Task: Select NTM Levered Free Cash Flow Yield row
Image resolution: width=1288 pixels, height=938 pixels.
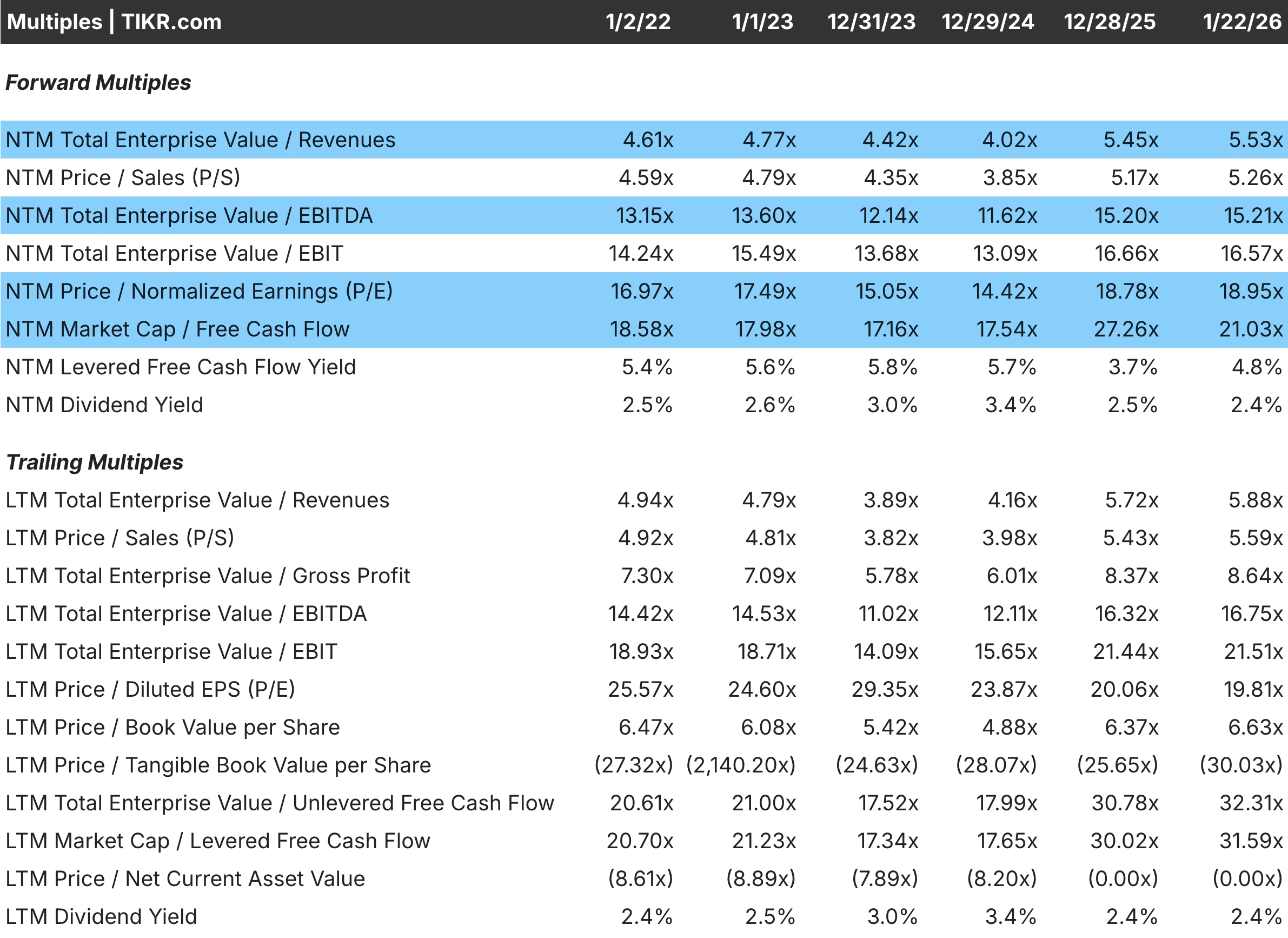Action: tap(181, 367)
